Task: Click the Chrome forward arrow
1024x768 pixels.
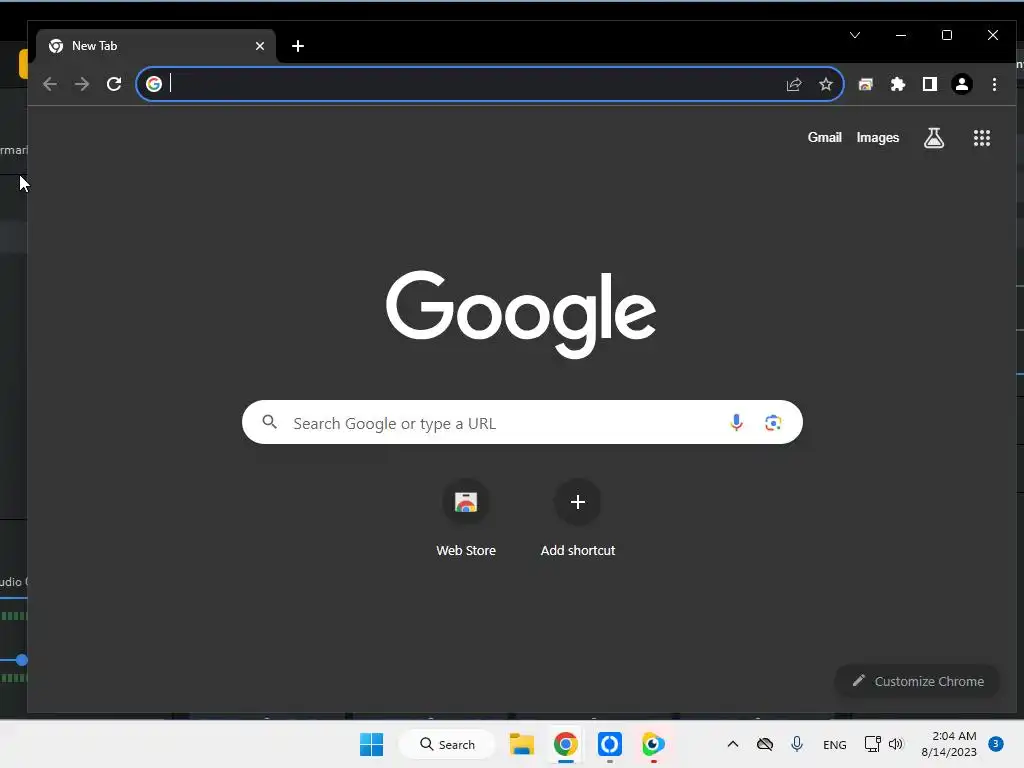Action: [82, 84]
